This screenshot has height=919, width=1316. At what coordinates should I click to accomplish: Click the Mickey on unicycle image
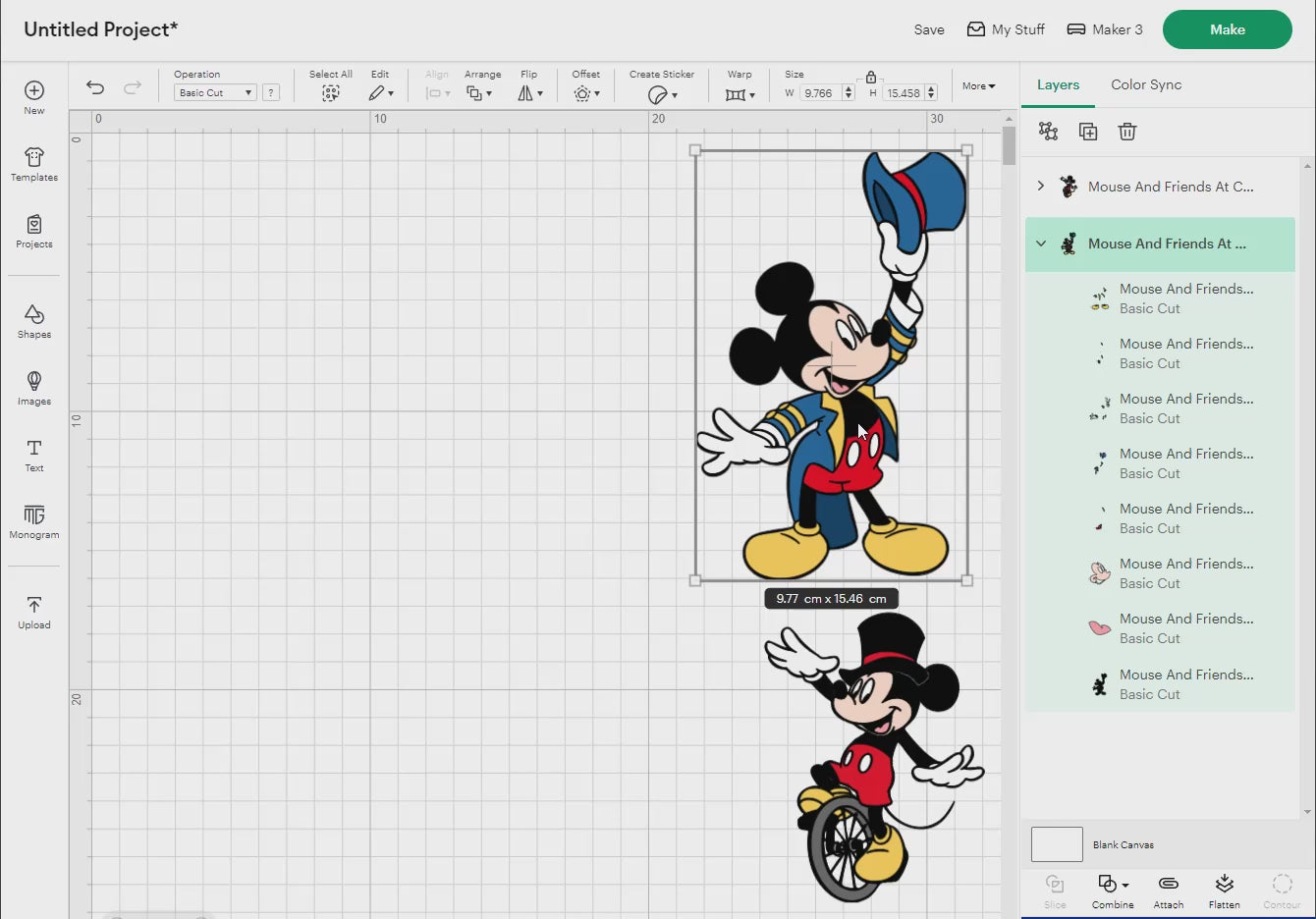tap(874, 756)
